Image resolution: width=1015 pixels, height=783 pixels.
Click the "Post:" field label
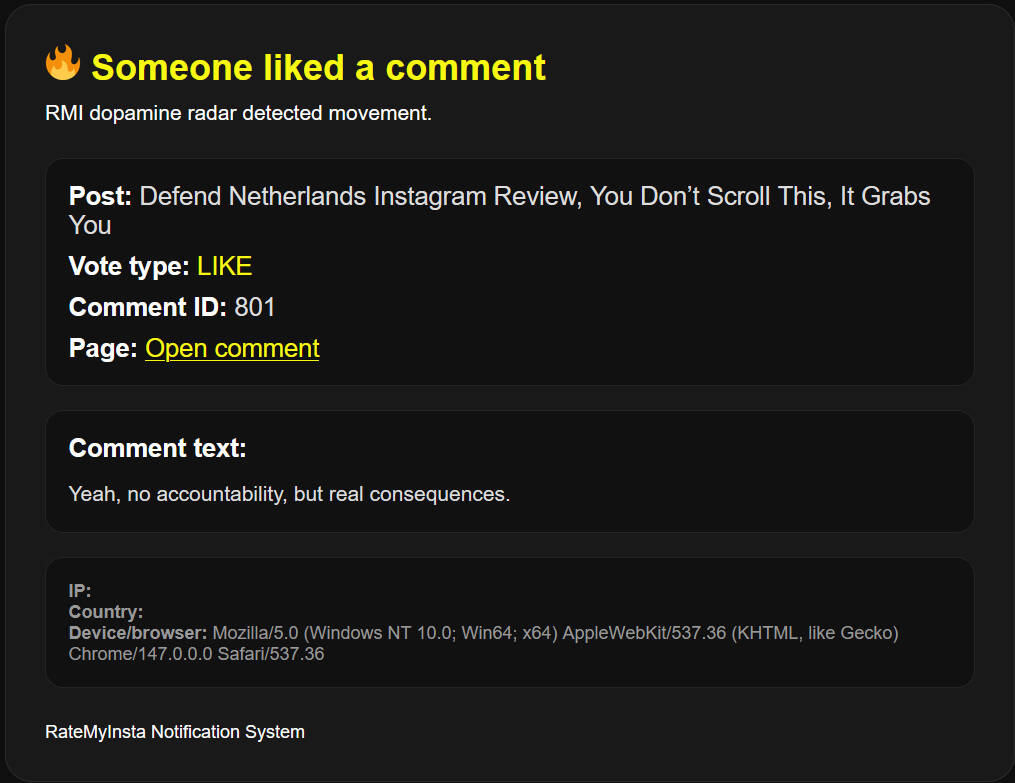click(x=100, y=196)
